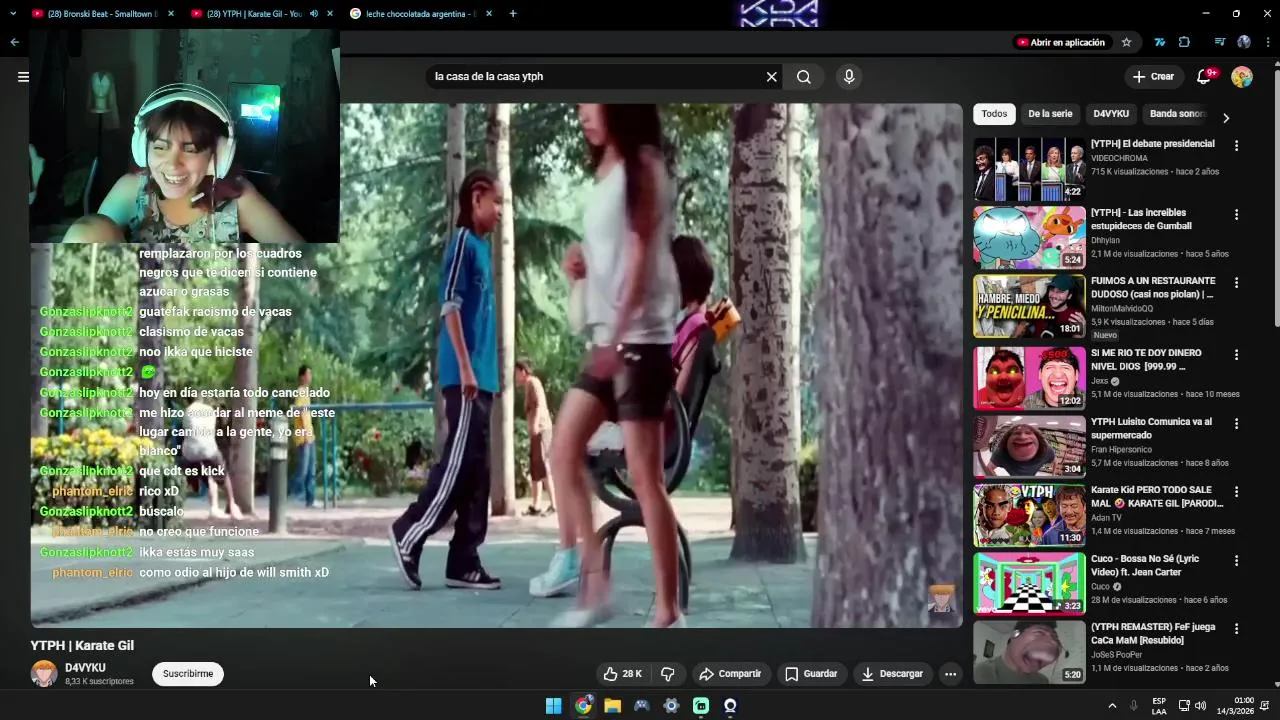Screen dimensions: 1280x720
Task: Open the YouTube account avatar menu
Action: pos(1242,77)
